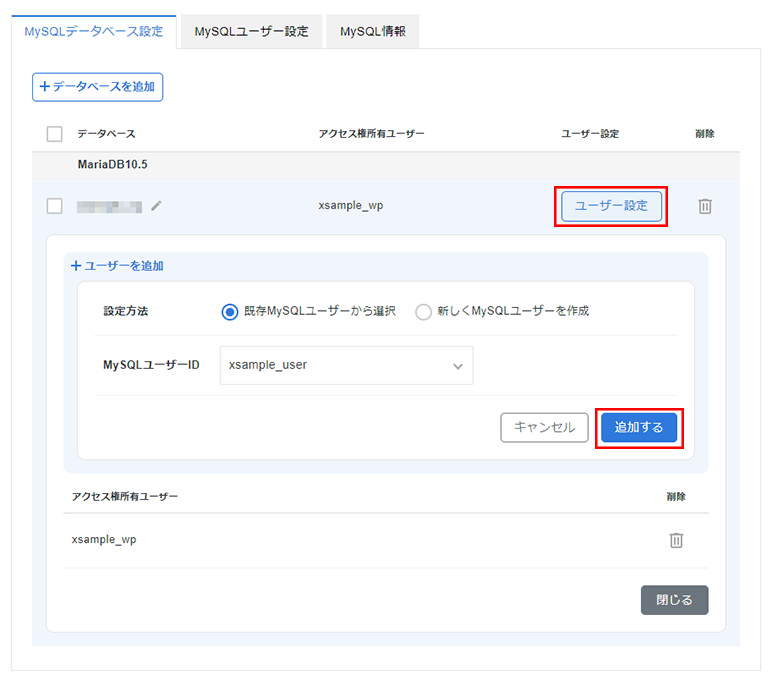Click the 閉じる button
The width and height of the screenshot is (772, 686).
pyautogui.click(x=675, y=600)
